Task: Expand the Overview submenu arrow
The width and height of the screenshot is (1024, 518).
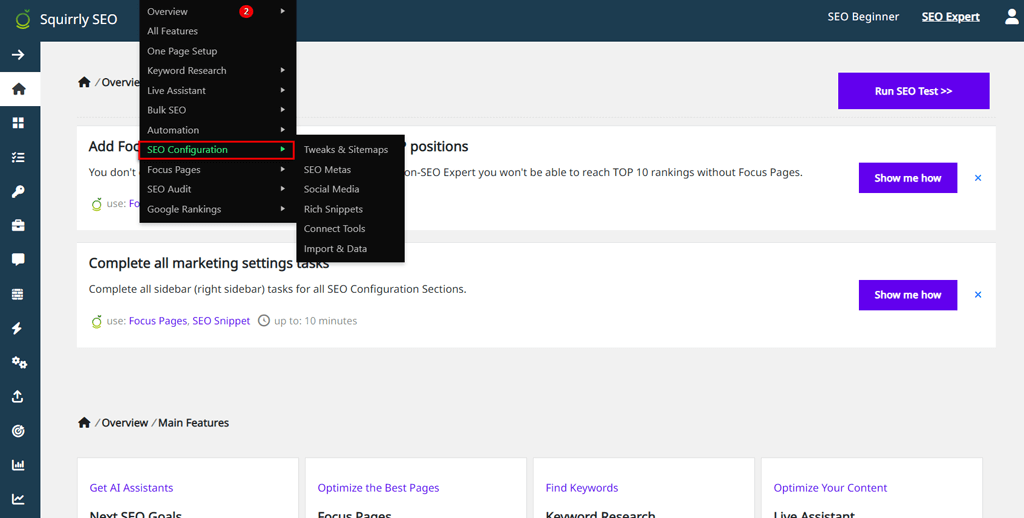Action: click(283, 11)
